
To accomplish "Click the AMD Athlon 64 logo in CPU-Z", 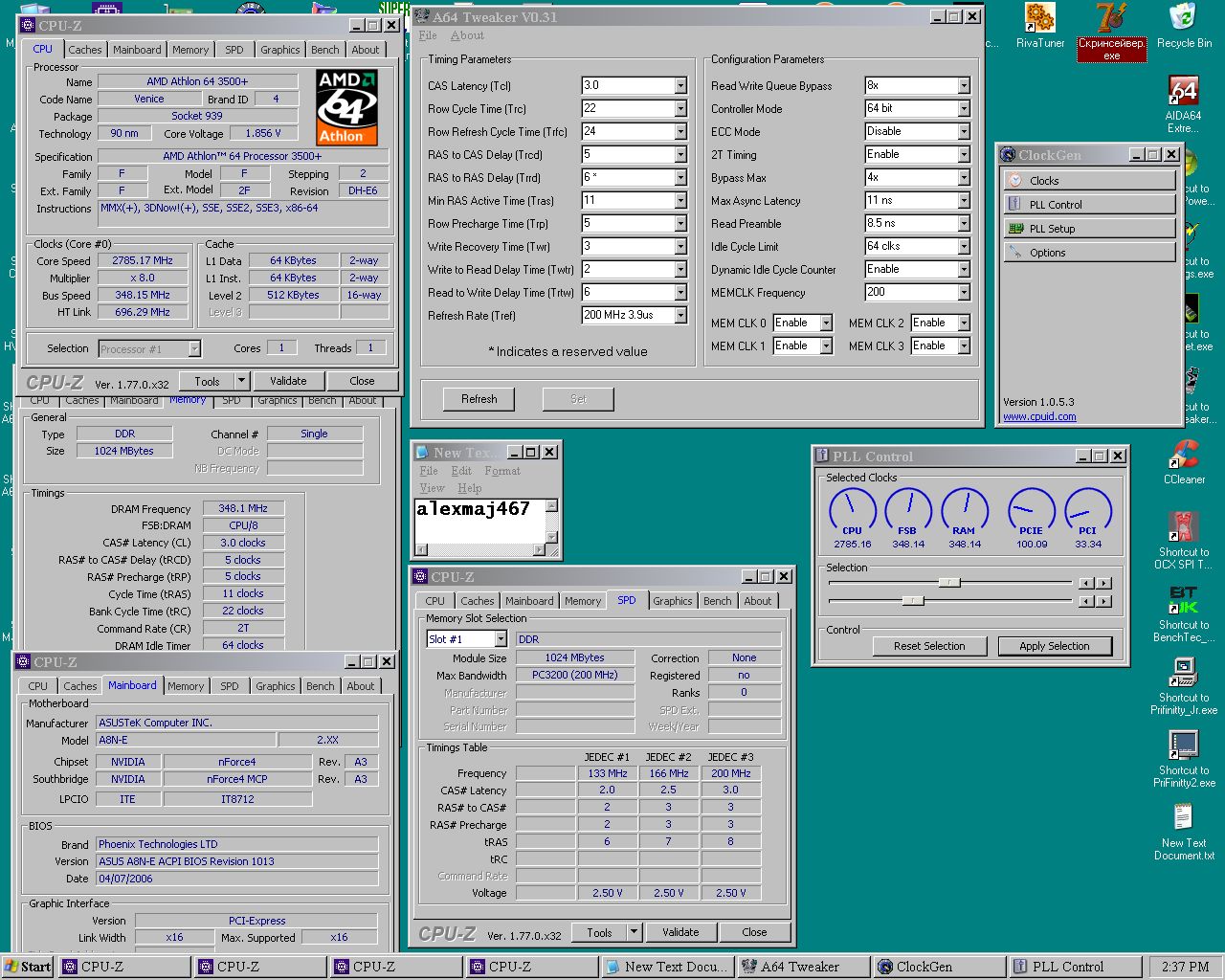I will 347,106.
